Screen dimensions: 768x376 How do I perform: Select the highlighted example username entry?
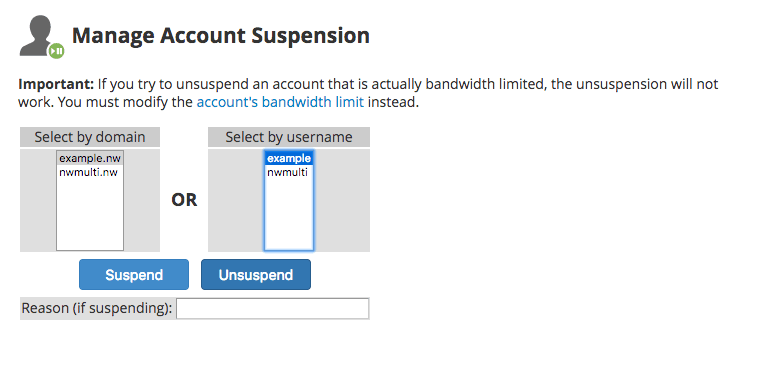click(x=289, y=158)
